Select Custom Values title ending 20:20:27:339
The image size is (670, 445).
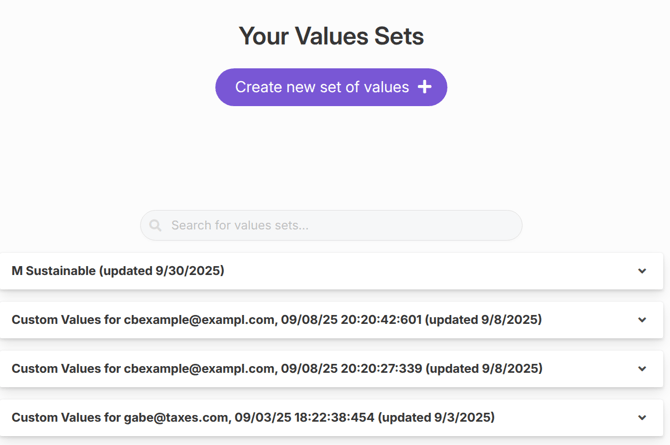tap(276, 369)
